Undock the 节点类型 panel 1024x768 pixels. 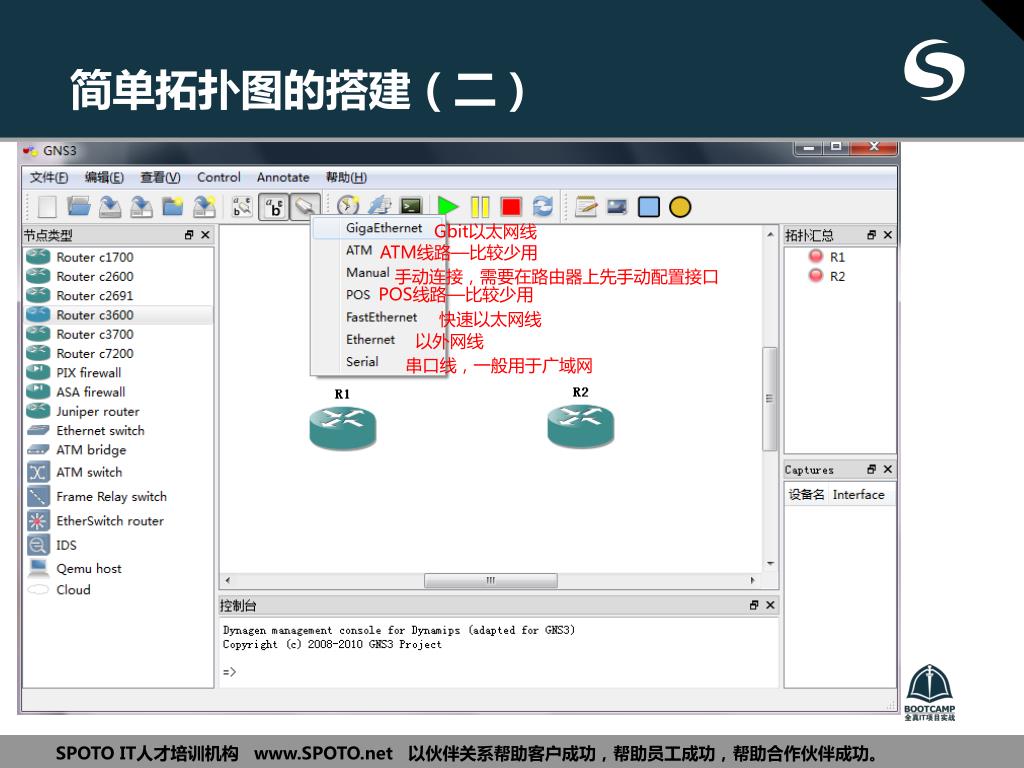189,234
